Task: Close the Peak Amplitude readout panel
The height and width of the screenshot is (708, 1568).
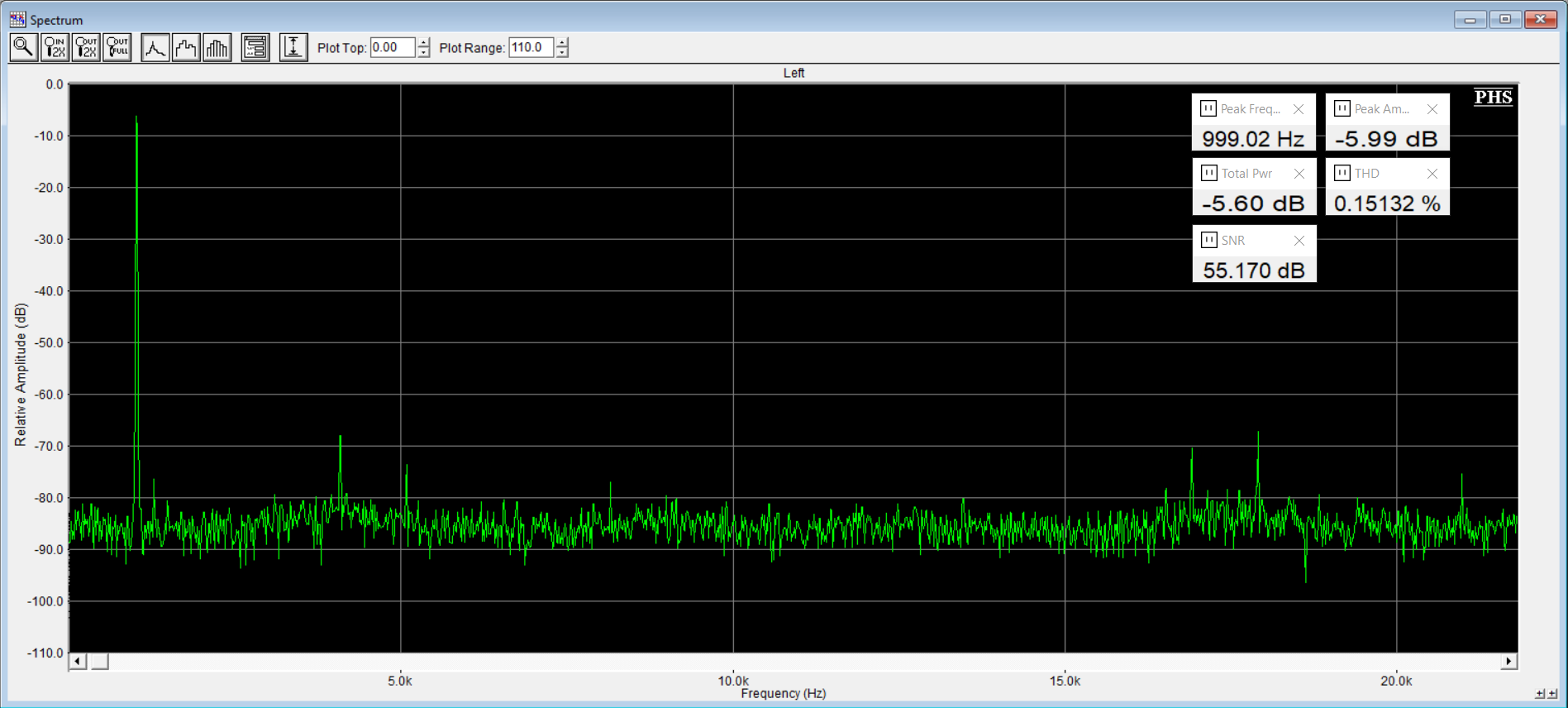Action: click(x=1432, y=109)
